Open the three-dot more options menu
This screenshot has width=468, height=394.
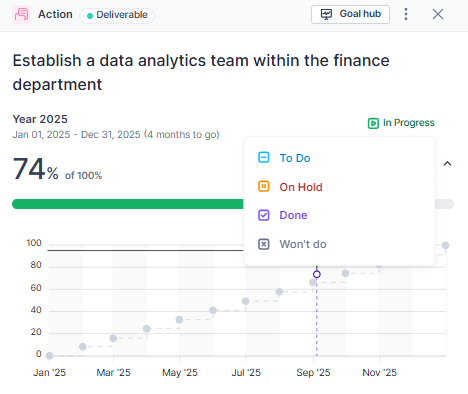[406, 14]
